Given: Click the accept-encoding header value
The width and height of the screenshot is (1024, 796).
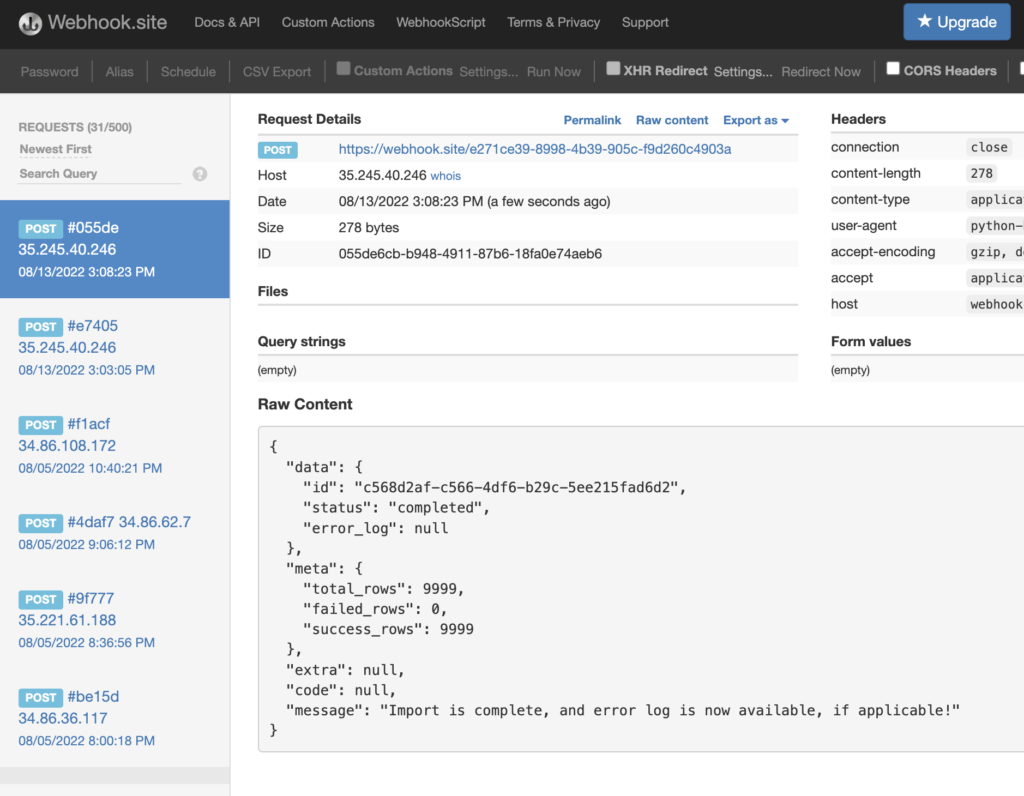Looking at the screenshot, I should coord(995,251).
